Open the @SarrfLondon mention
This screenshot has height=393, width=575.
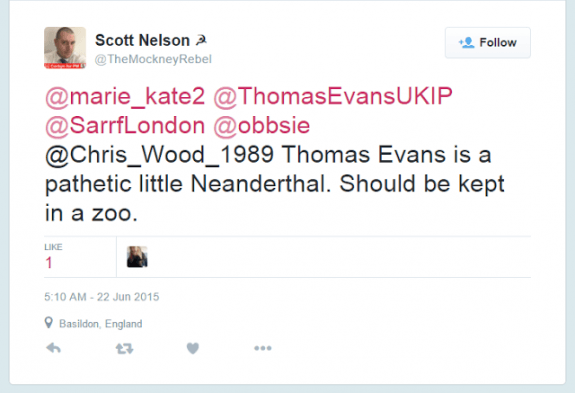[x=125, y=126]
